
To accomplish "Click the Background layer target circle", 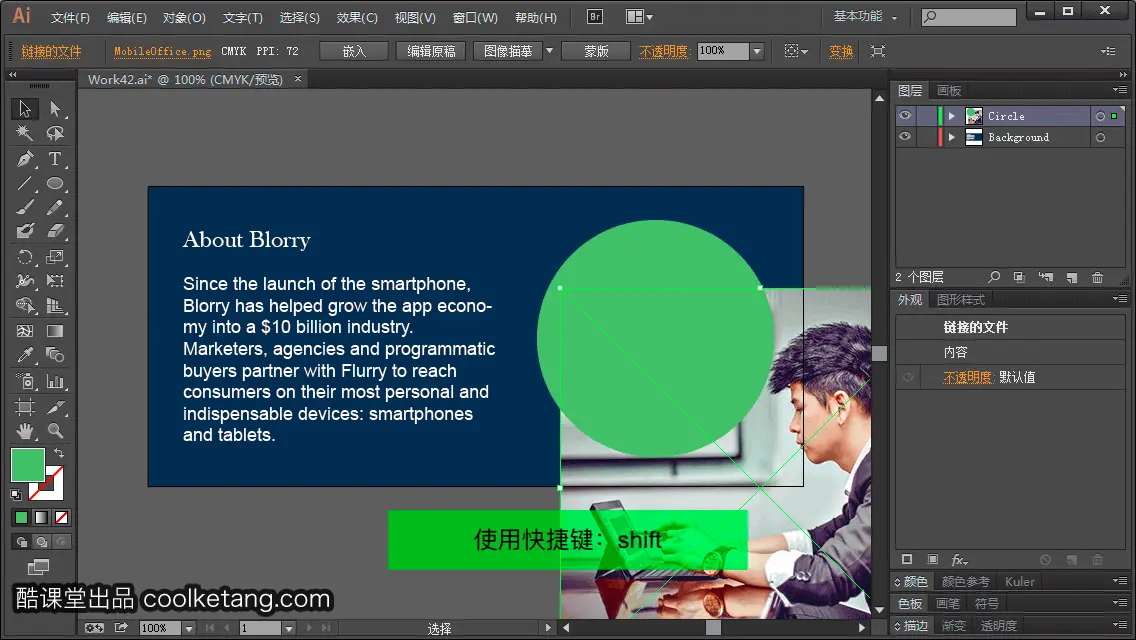I will click(x=1100, y=137).
